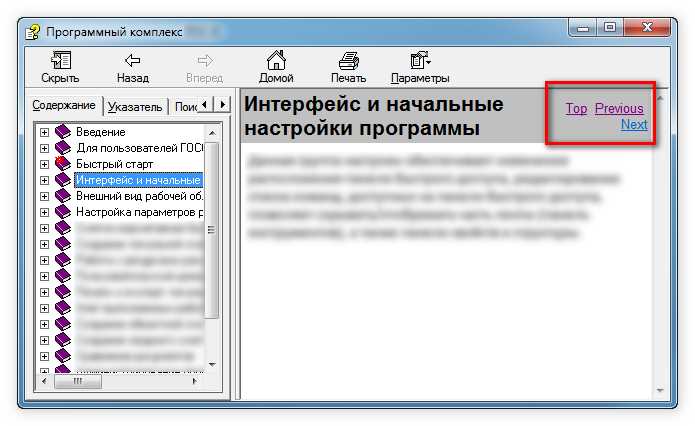The width and height of the screenshot is (695, 426).
Task: Click the Скрыть toolbar icon
Action: 61,60
